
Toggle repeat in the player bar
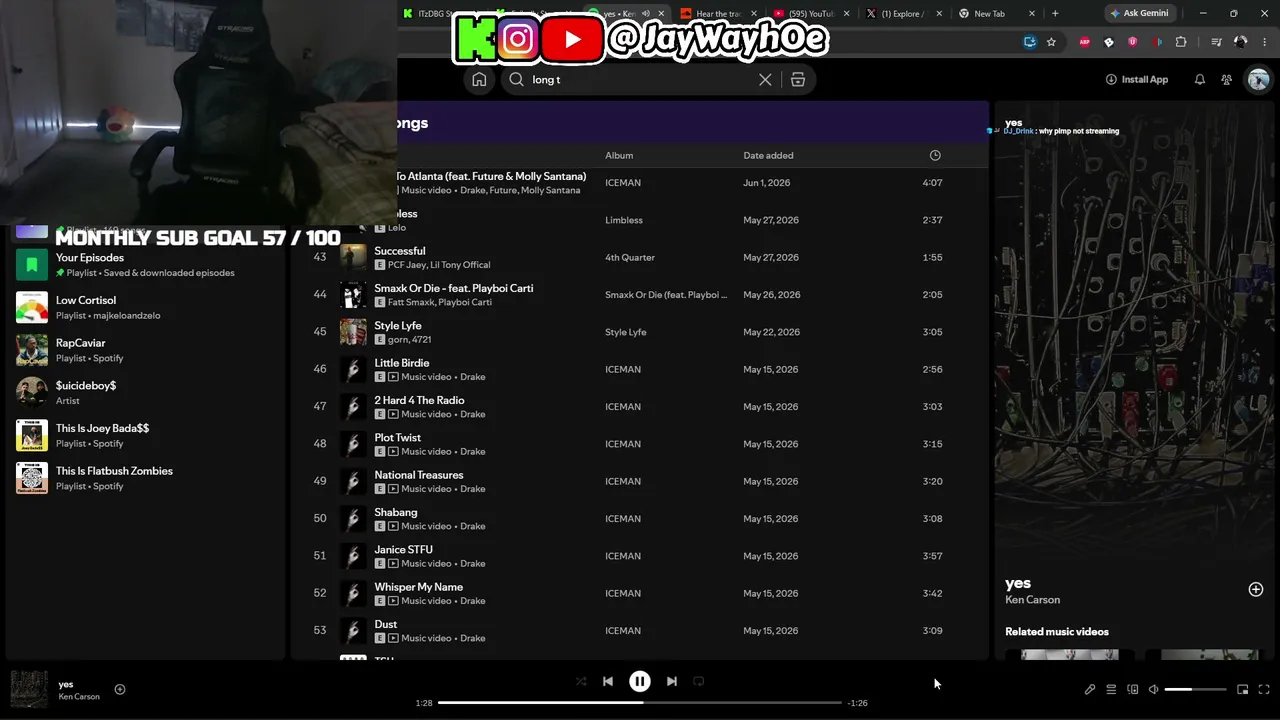coord(699,681)
